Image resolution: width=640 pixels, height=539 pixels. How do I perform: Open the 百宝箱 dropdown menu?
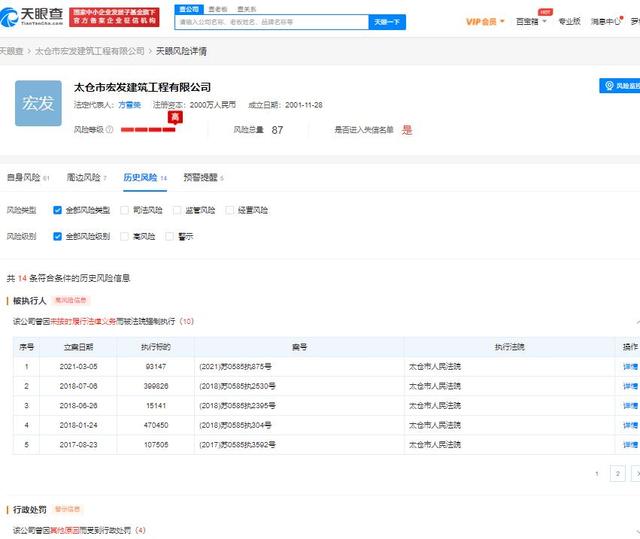[x=531, y=22]
